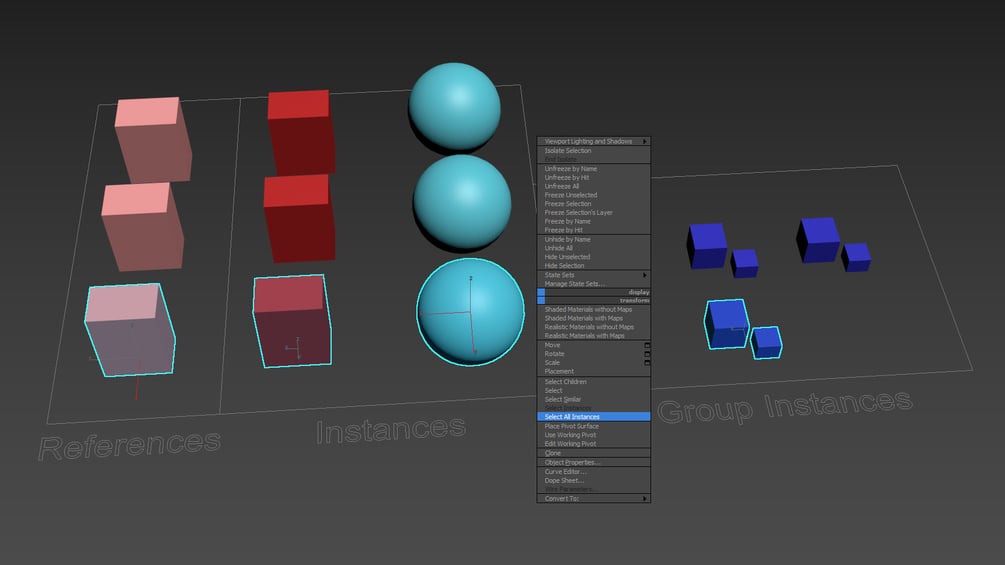This screenshot has width=1005, height=565.
Task: Choose Freeze by Name
Action: [x=567, y=222]
